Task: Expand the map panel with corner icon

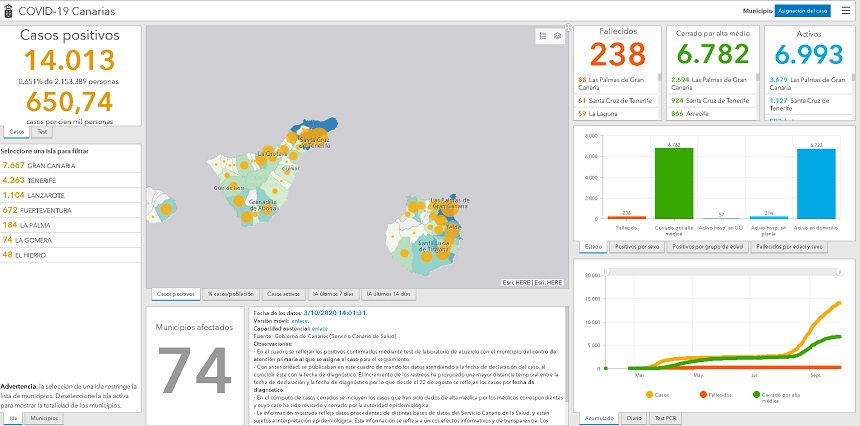Action: coord(568,27)
